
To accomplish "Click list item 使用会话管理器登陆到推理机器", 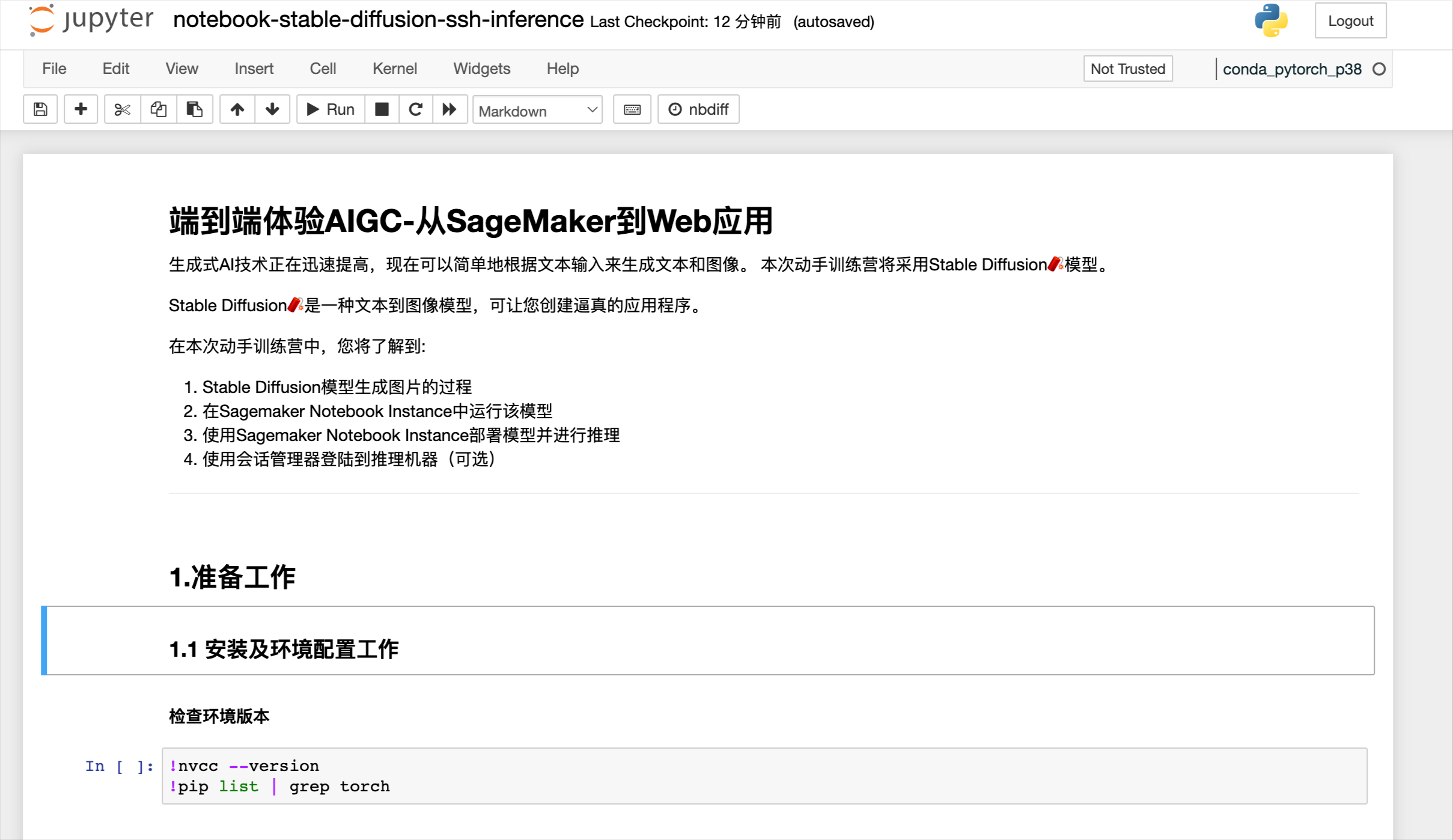I will click(x=349, y=459).
